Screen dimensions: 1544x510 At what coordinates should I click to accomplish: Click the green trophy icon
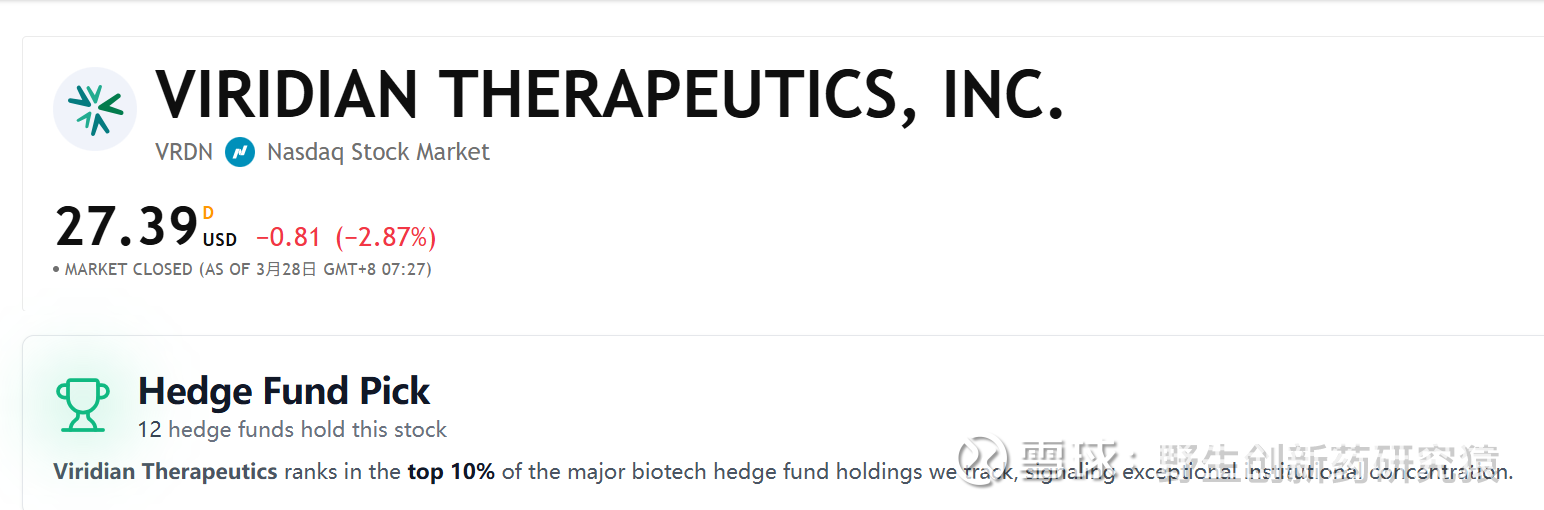pos(83,405)
